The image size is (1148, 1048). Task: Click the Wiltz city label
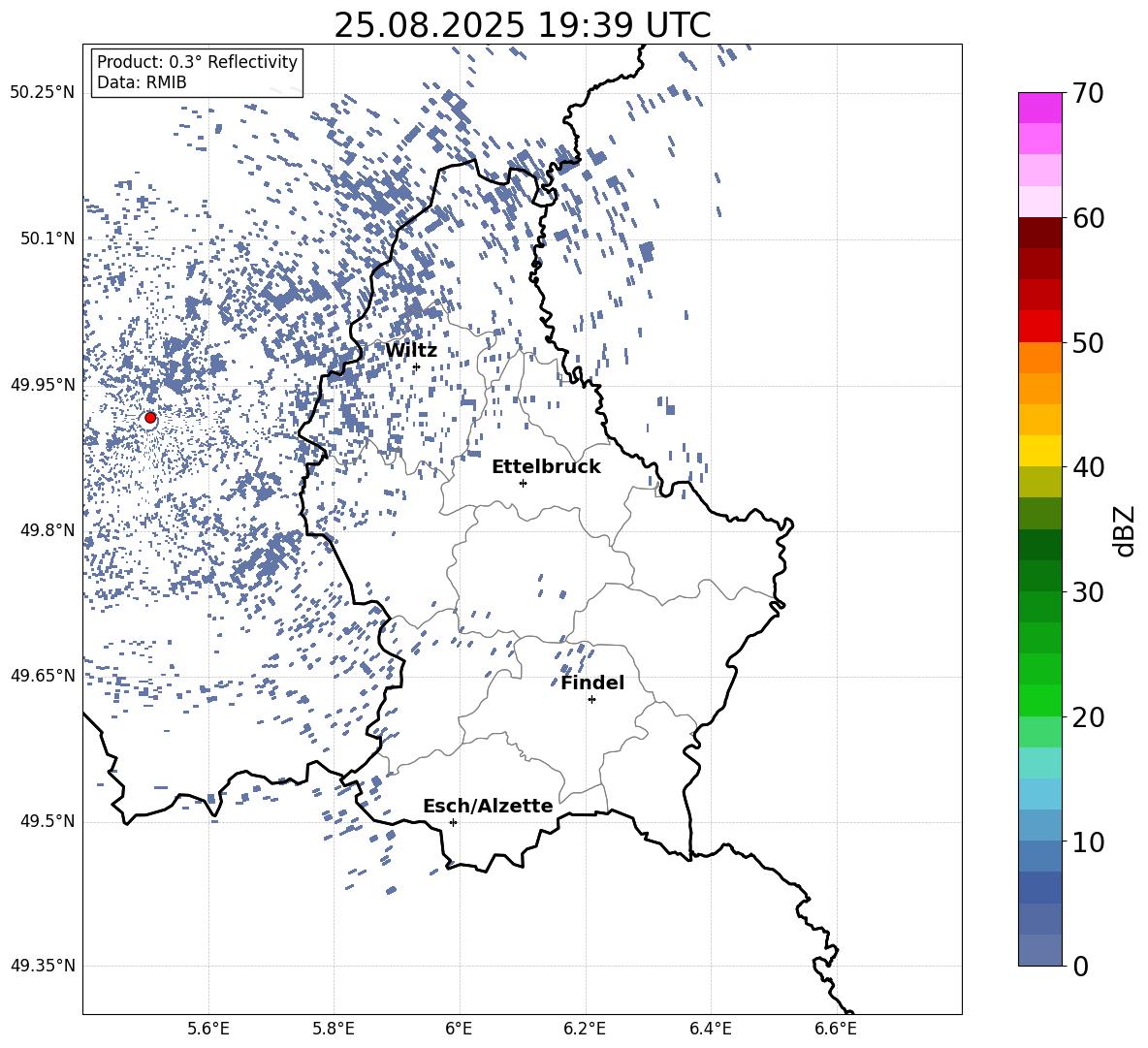[411, 351]
